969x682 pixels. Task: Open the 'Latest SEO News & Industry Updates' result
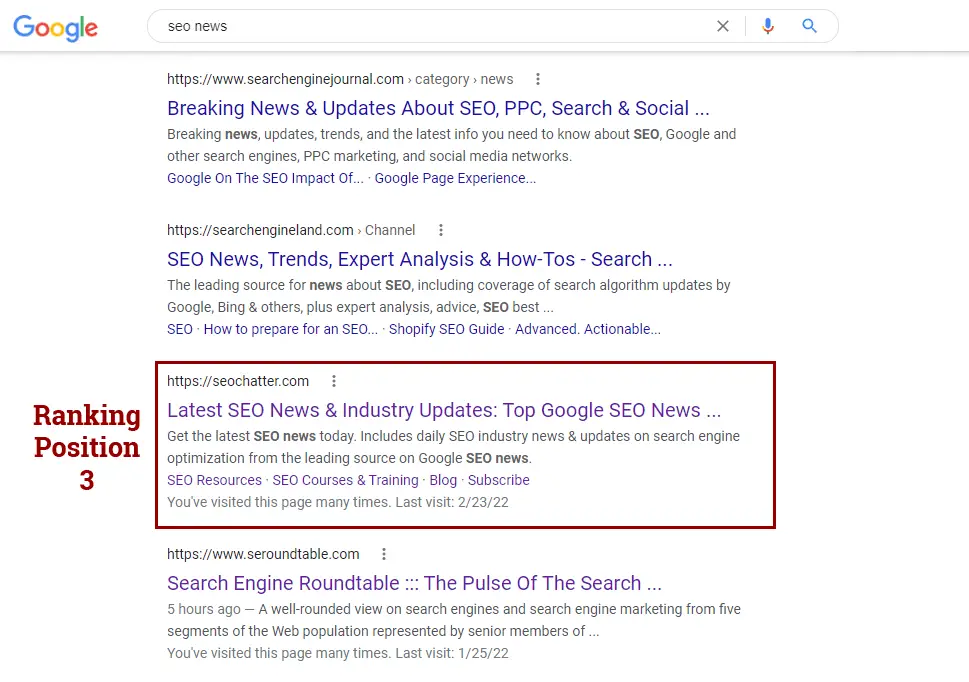444,410
